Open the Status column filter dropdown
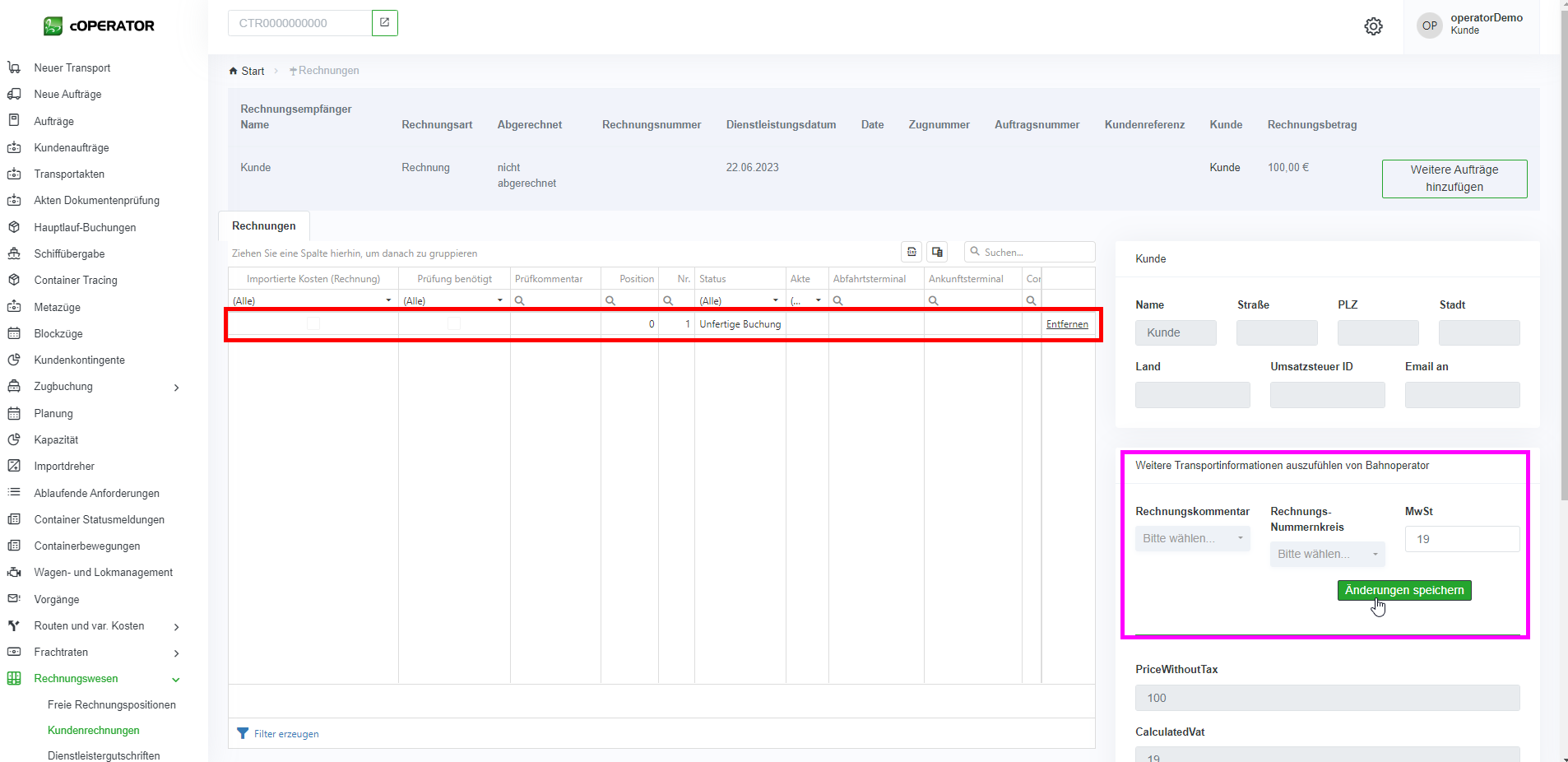 pyautogui.click(x=775, y=300)
